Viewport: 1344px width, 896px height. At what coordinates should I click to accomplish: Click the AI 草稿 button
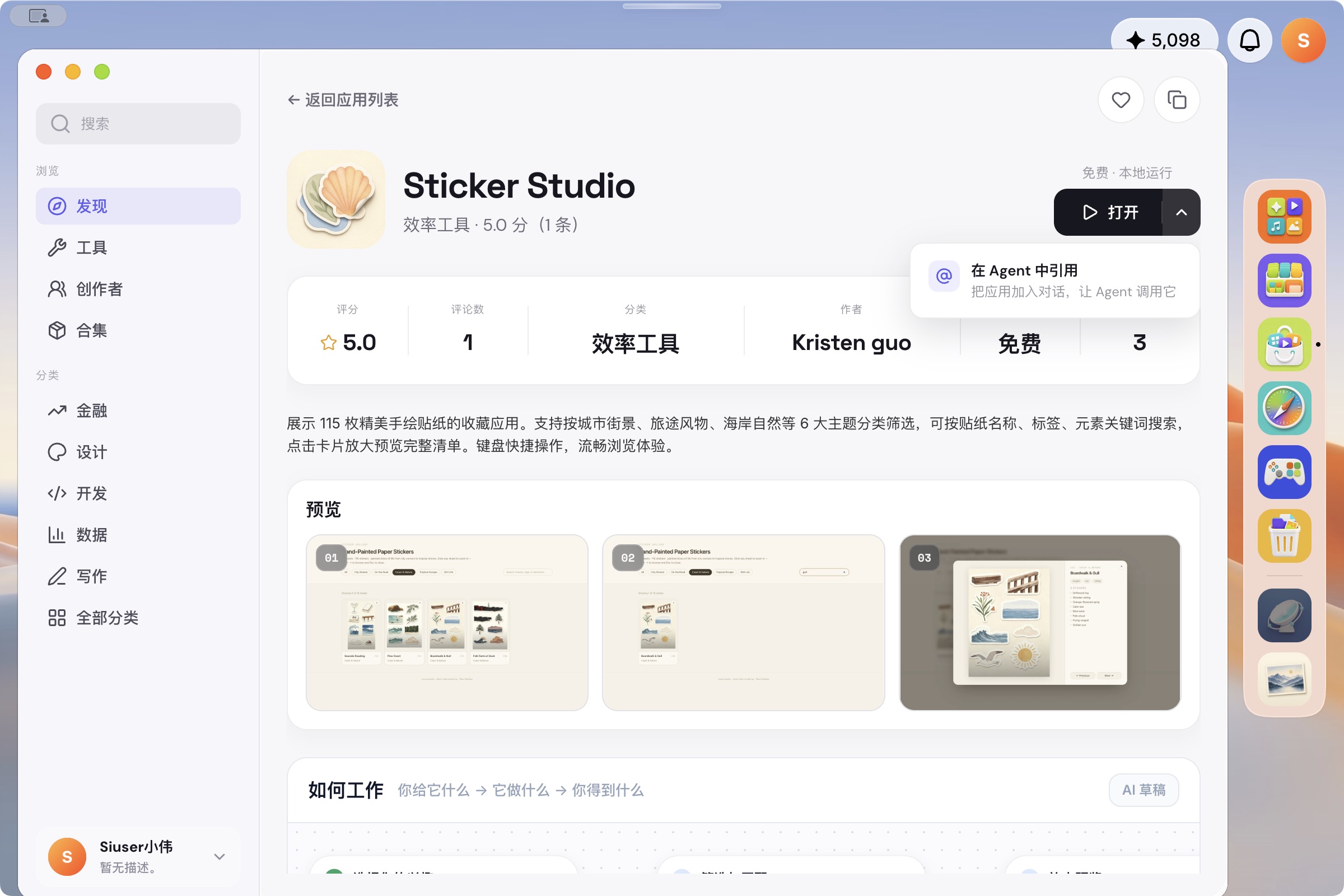(x=1144, y=790)
